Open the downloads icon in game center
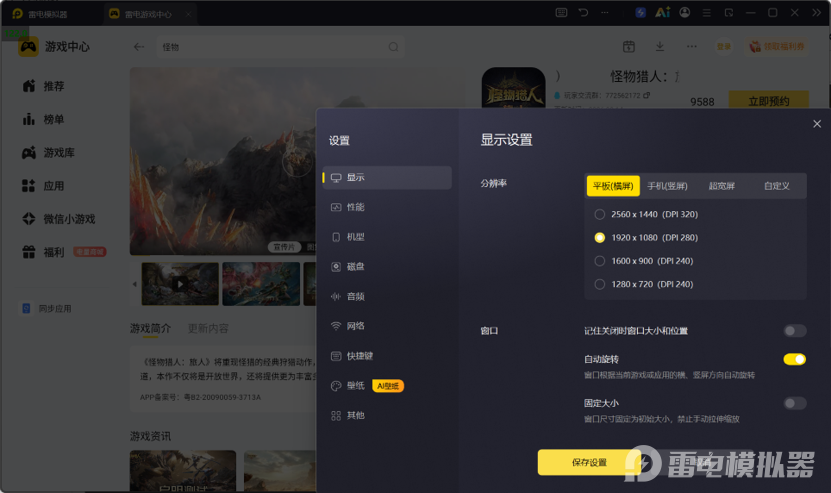 [x=660, y=47]
